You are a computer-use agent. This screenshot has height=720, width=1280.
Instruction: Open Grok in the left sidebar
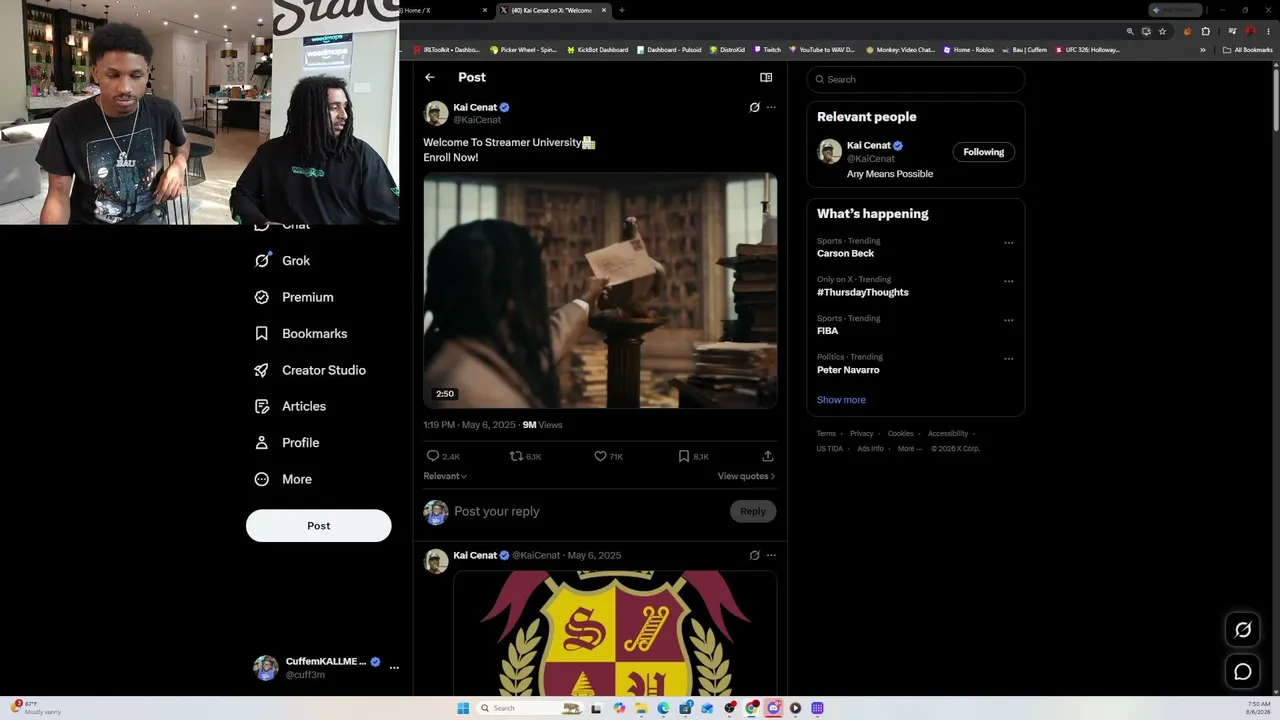point(283,261)
